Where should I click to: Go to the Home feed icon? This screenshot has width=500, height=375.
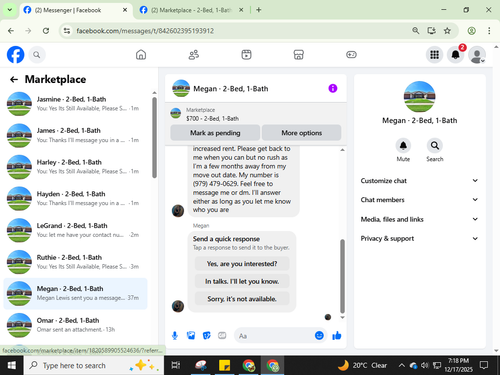pos(141,55)
